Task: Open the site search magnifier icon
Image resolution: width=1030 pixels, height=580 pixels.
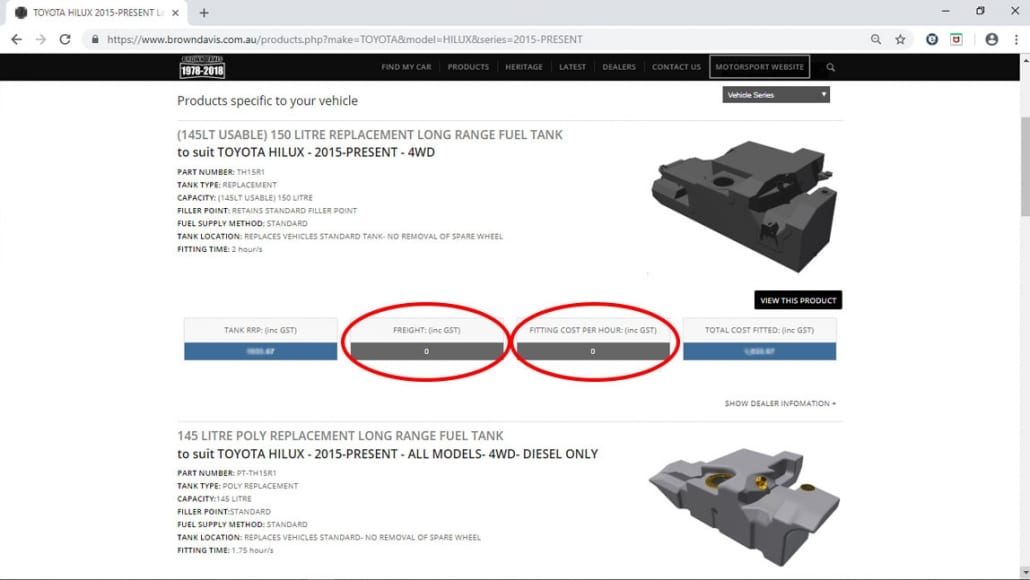Action: [830, 67]
